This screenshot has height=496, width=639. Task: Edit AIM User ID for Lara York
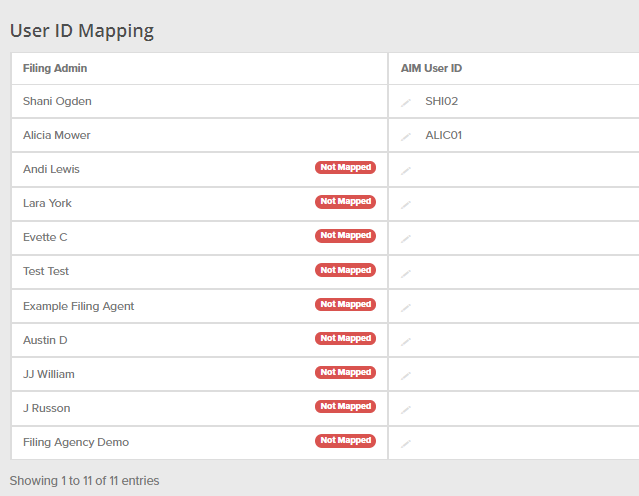pos(406,204)
